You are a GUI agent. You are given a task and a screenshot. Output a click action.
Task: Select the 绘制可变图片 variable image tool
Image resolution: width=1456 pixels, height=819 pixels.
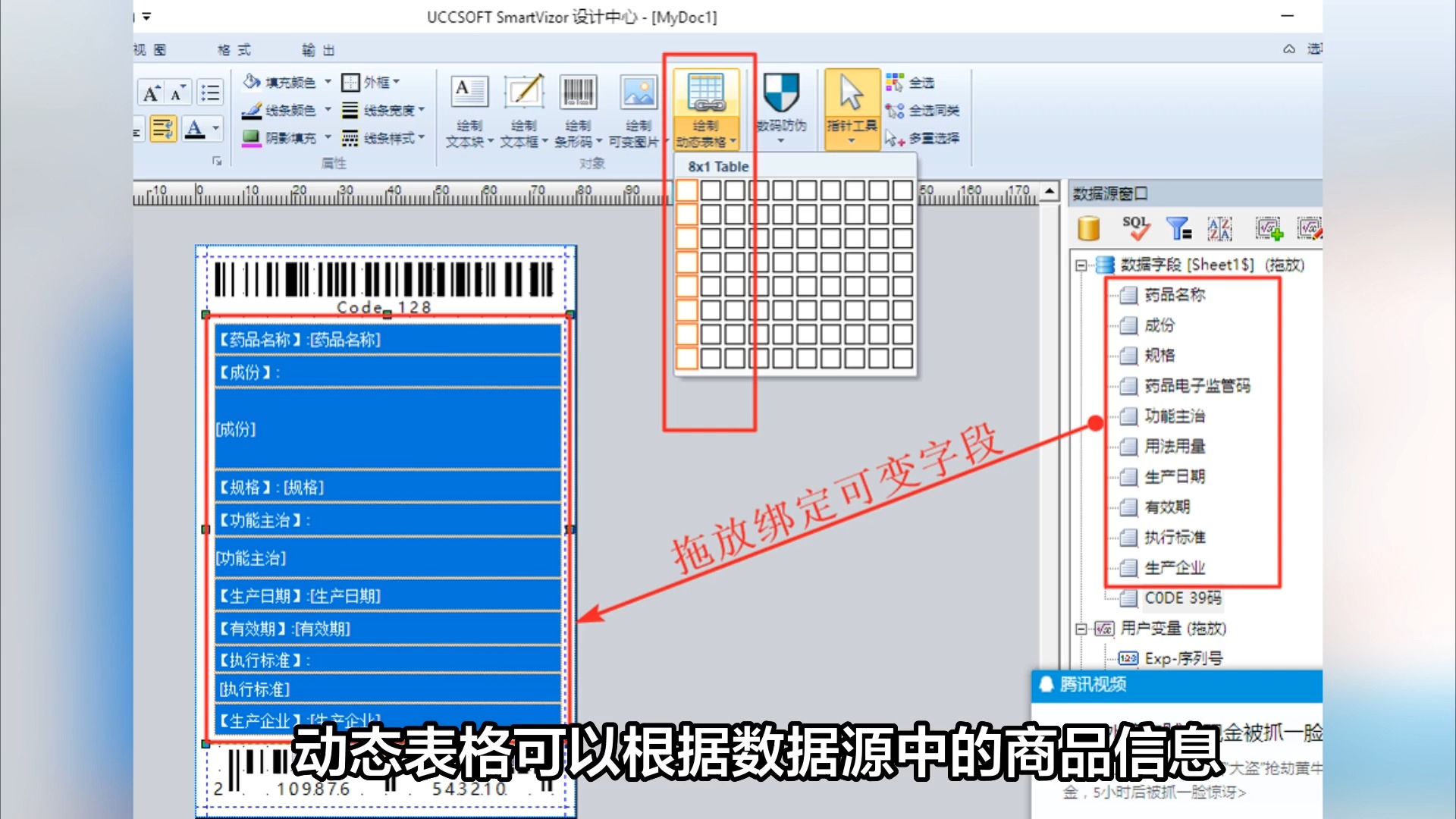point(638,111)
